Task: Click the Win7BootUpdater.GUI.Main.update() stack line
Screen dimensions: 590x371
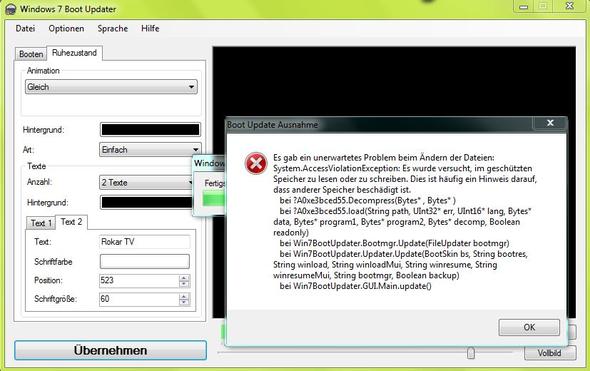Action: (x=356, y=286)
